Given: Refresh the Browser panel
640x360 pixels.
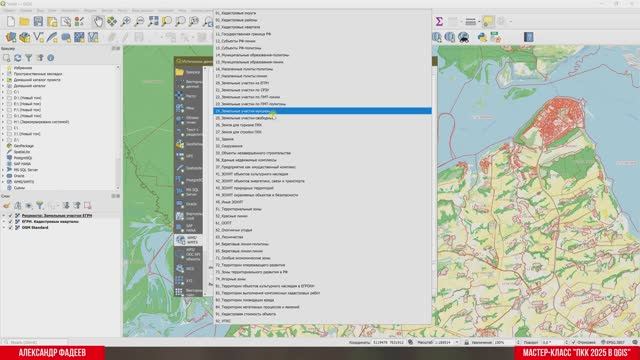Looking at the screenshot, I should 18,58.
